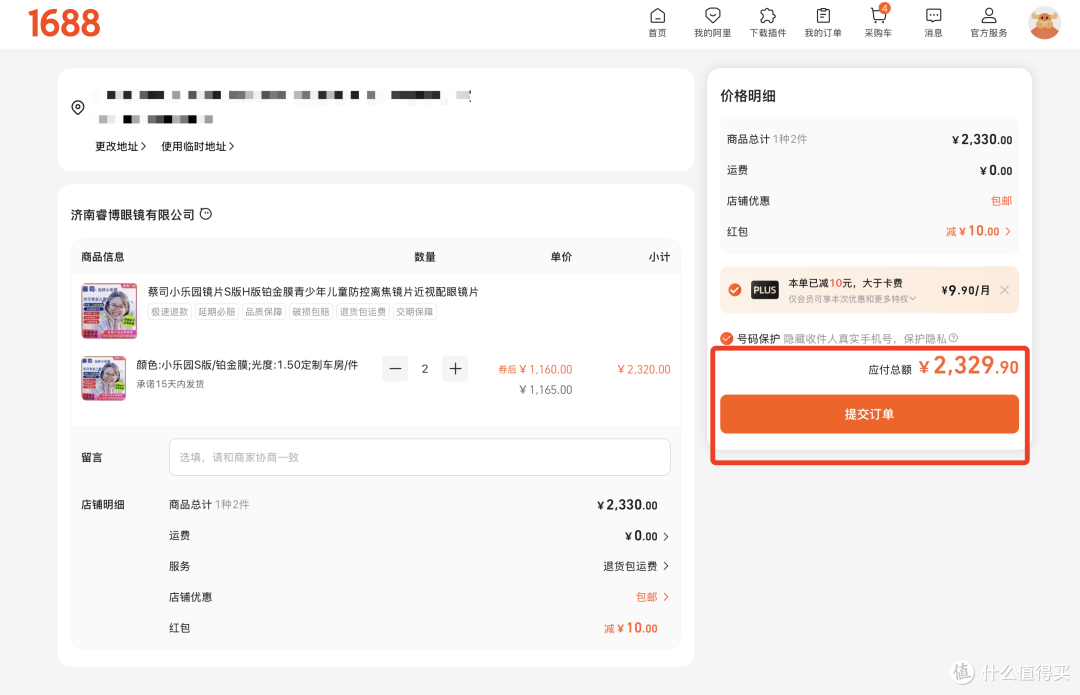
Task: Click ¥9.90/月 PLUS price
Action: [x=966, y=290]
